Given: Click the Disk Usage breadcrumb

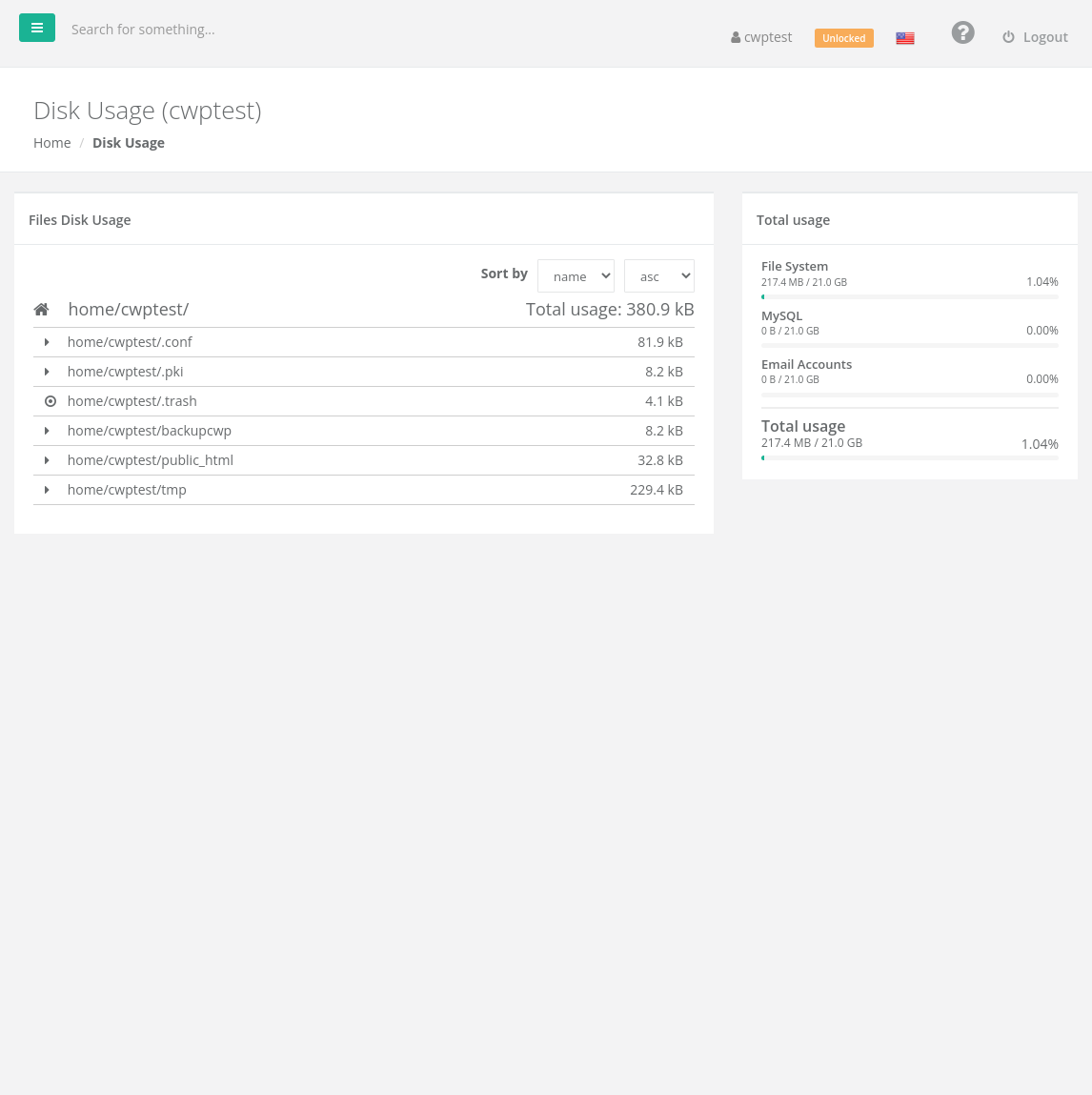Looking at the screenshot, I should [x=129, y=142].
